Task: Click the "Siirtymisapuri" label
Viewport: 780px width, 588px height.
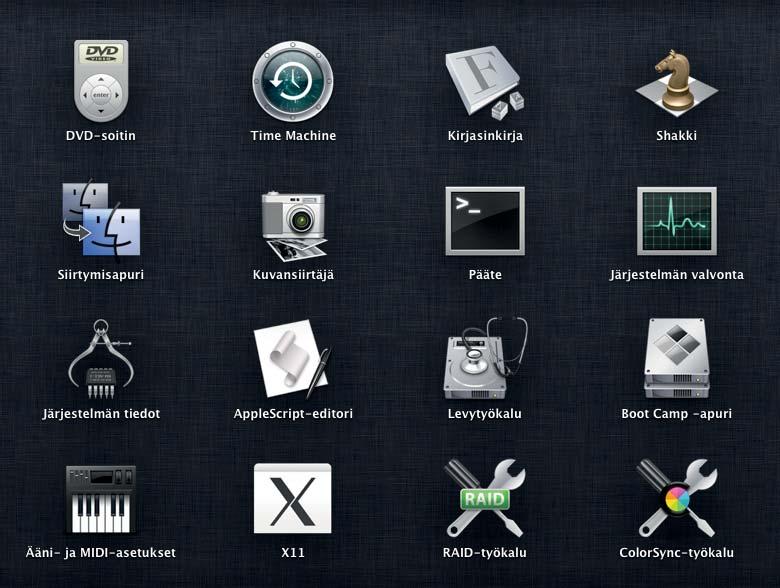Action: pos(101,275)
